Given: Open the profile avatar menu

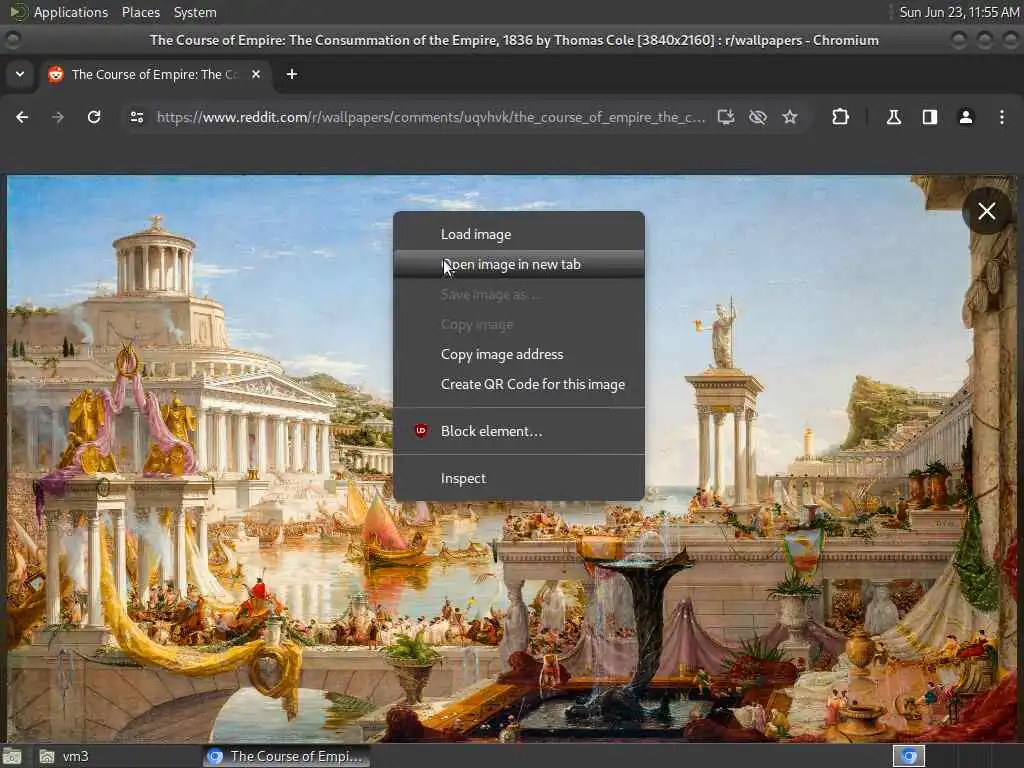Looking at the screenshot, I should click(x=966, y=117).
